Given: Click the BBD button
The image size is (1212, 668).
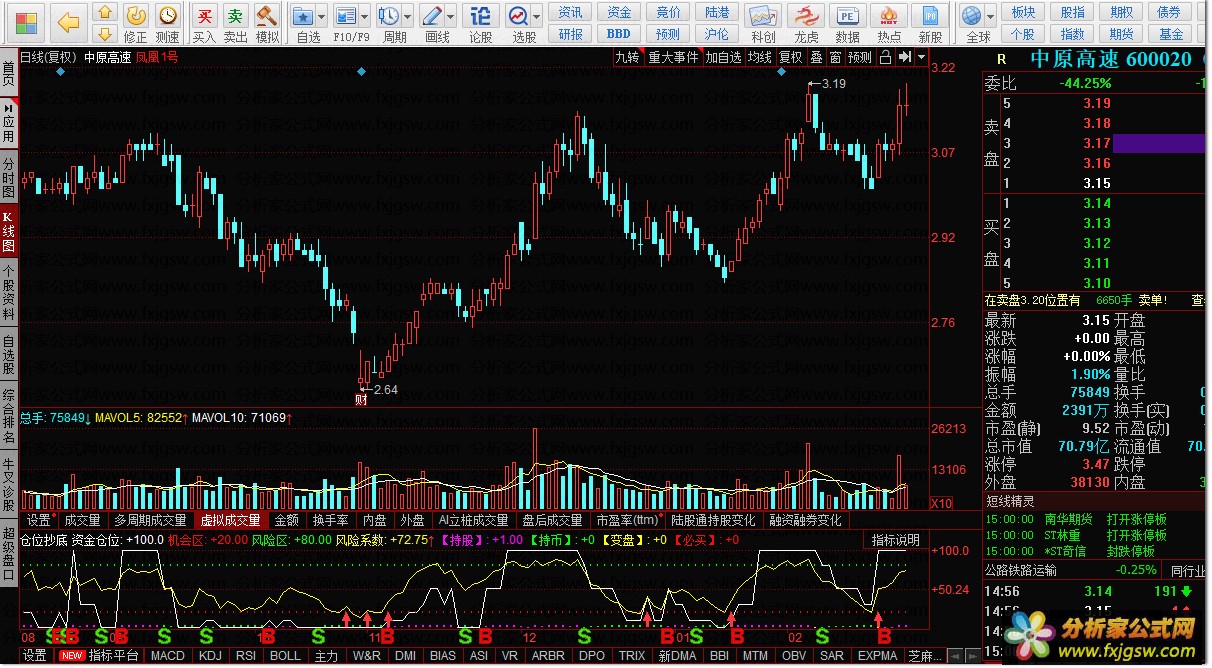Looking at the screenshot, I should [x=619, y=34].
